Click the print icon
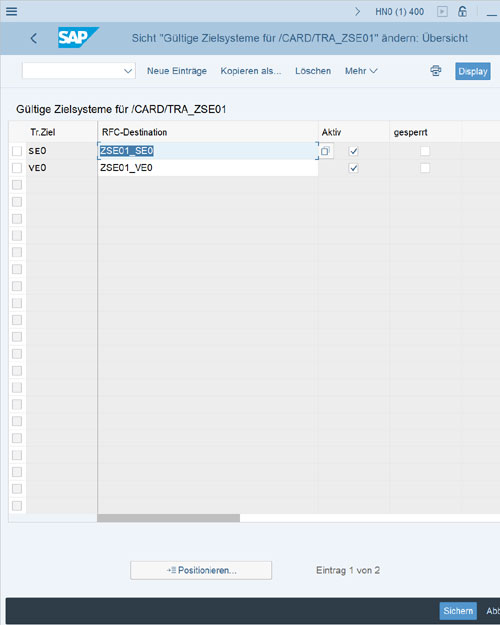Image resolution: width=500 pixels, height=625 pixels. [436, 71]
